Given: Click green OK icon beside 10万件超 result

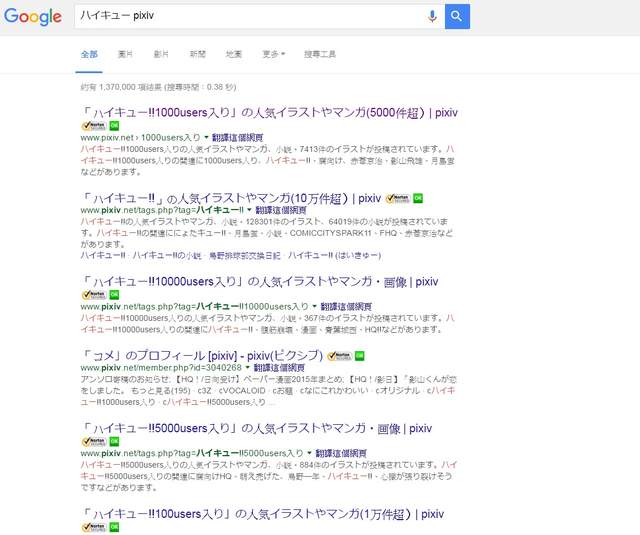Looking at the screenshot, I should (418, 199).
